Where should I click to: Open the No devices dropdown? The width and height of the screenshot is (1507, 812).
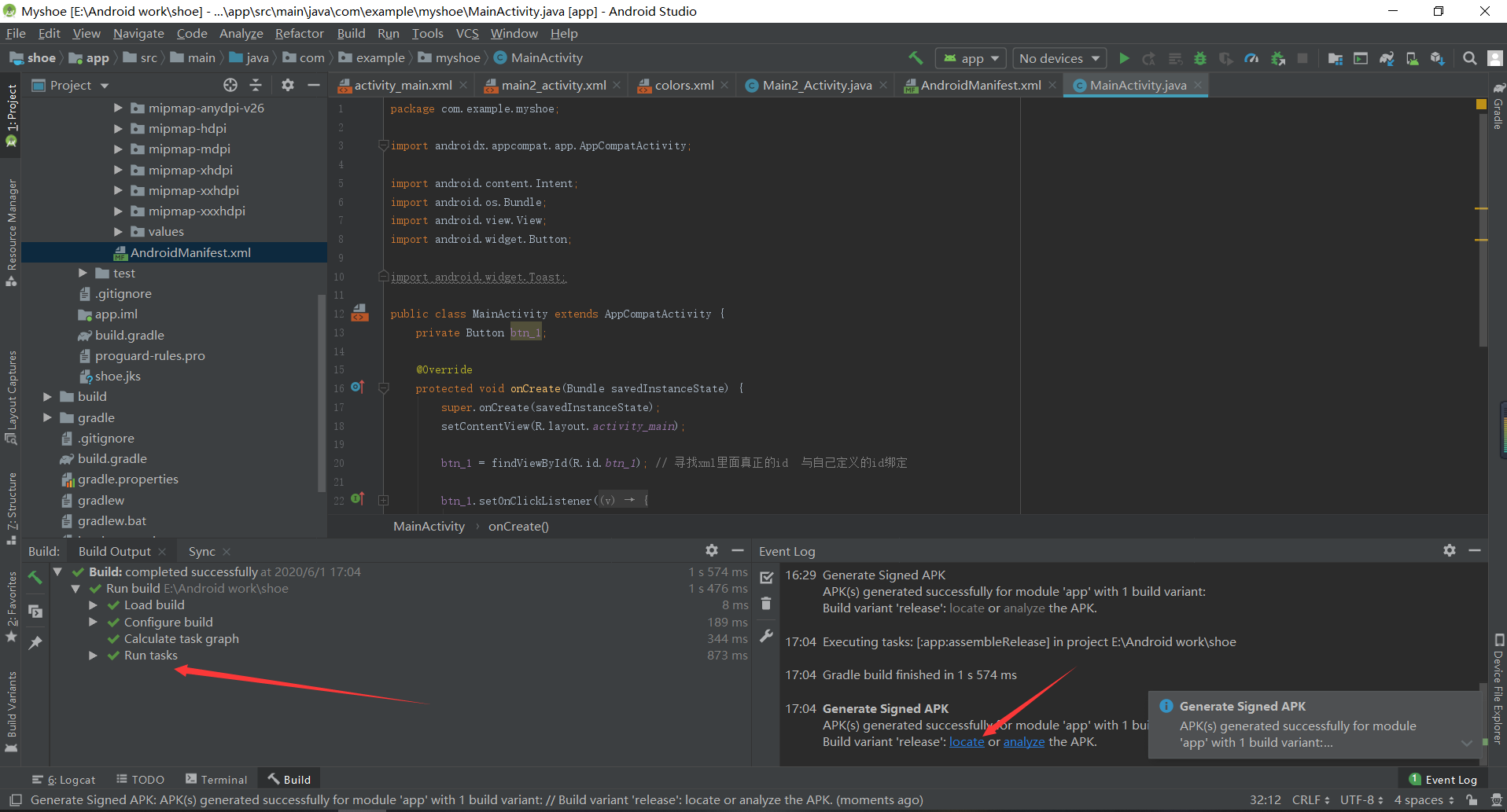click(x=1059, y=58)
